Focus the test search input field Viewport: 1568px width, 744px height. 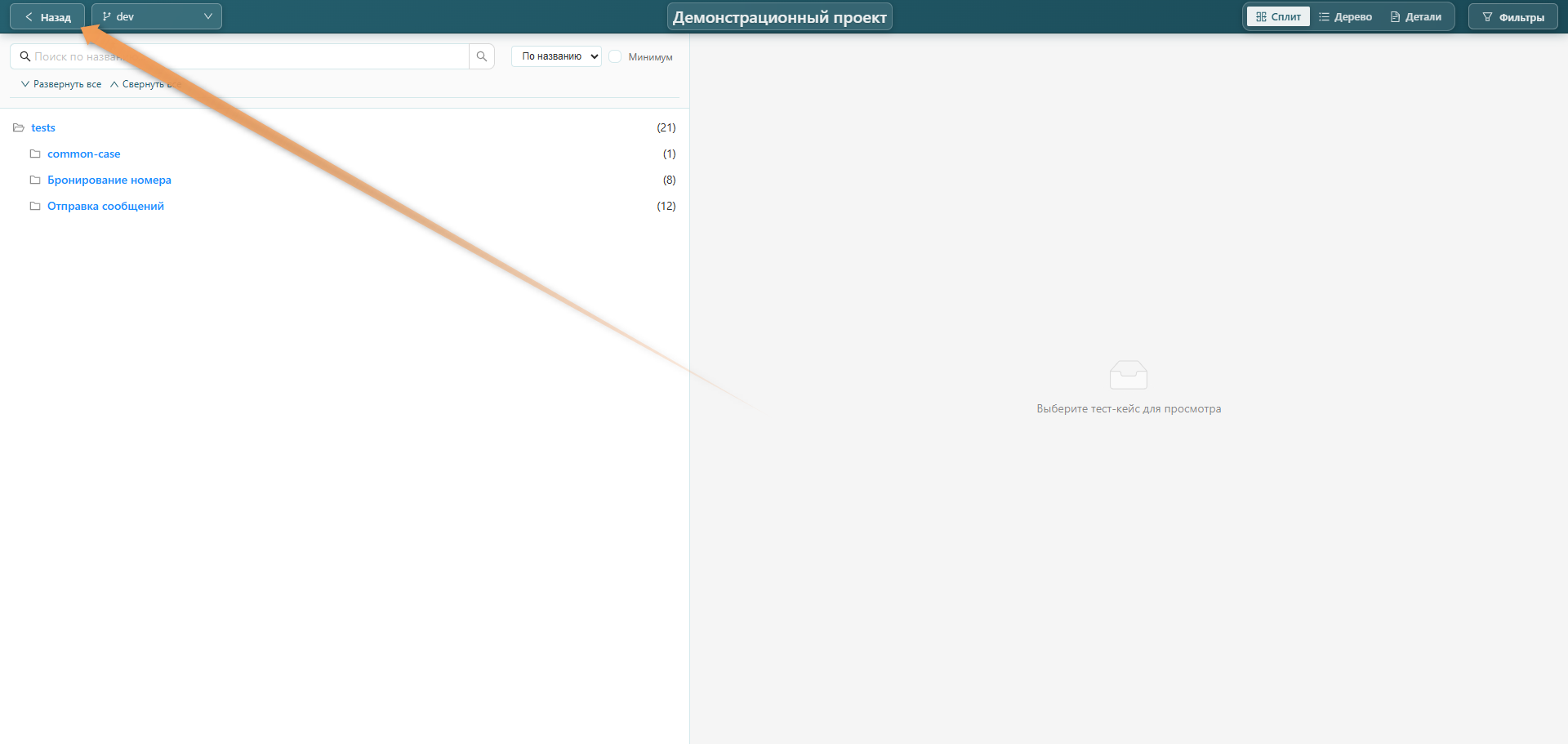pos(245,56)
